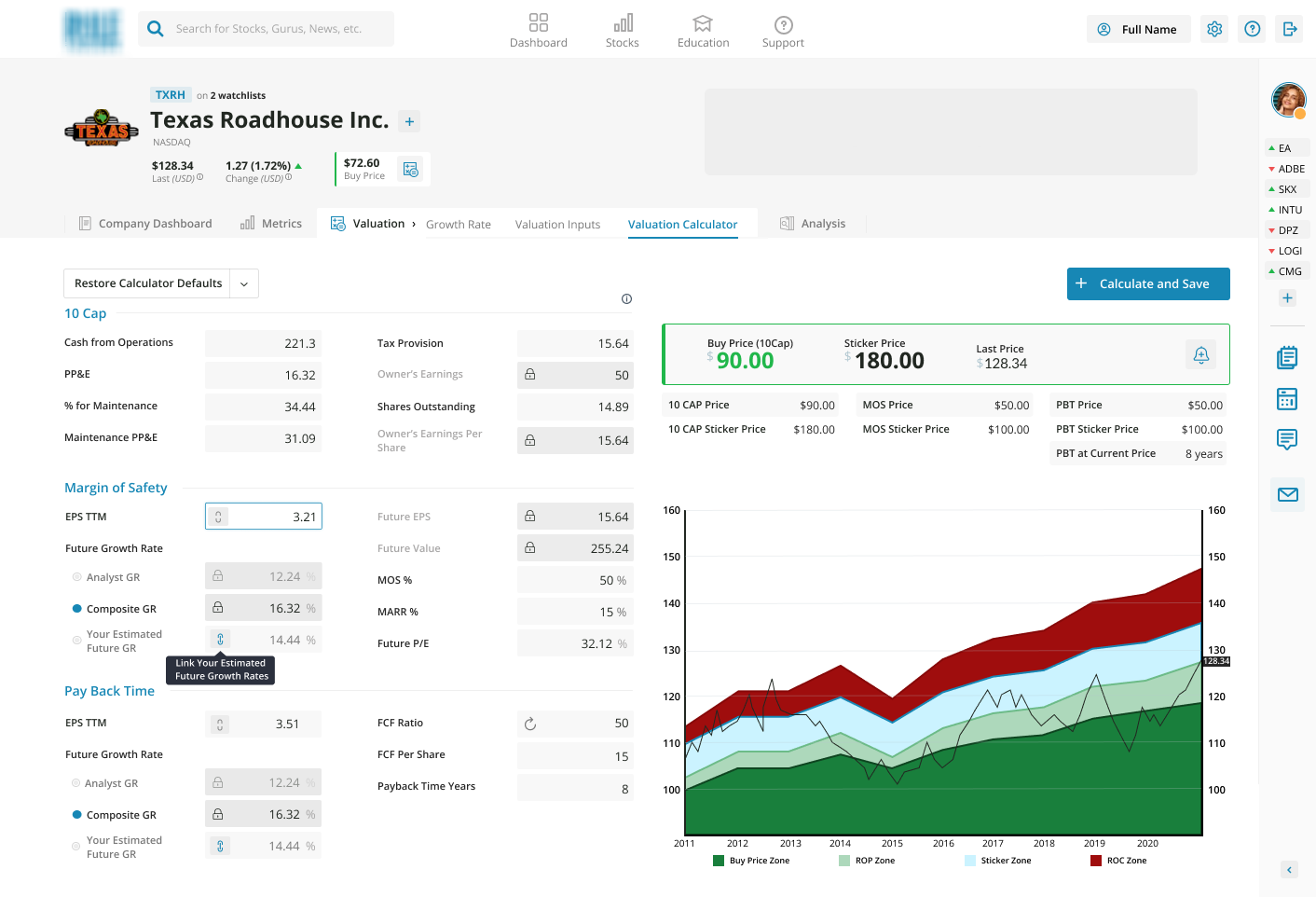Edit the MOS % value field
This screenshot has height=897, width=1316.
pos(575,580)
